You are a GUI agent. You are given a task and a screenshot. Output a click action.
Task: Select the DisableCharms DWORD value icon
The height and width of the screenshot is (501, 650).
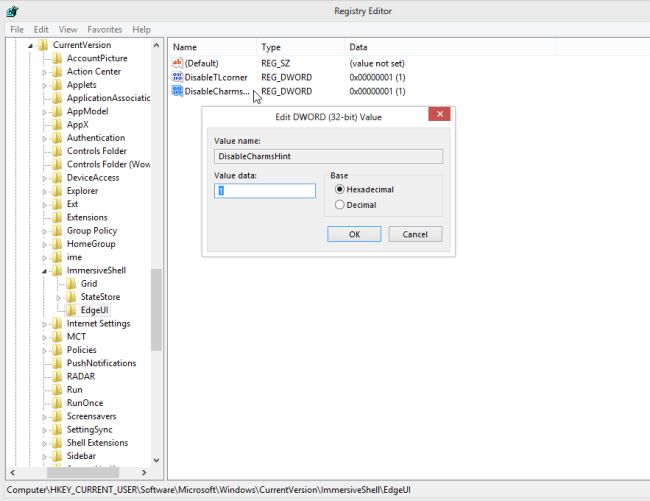pos(177,91)
